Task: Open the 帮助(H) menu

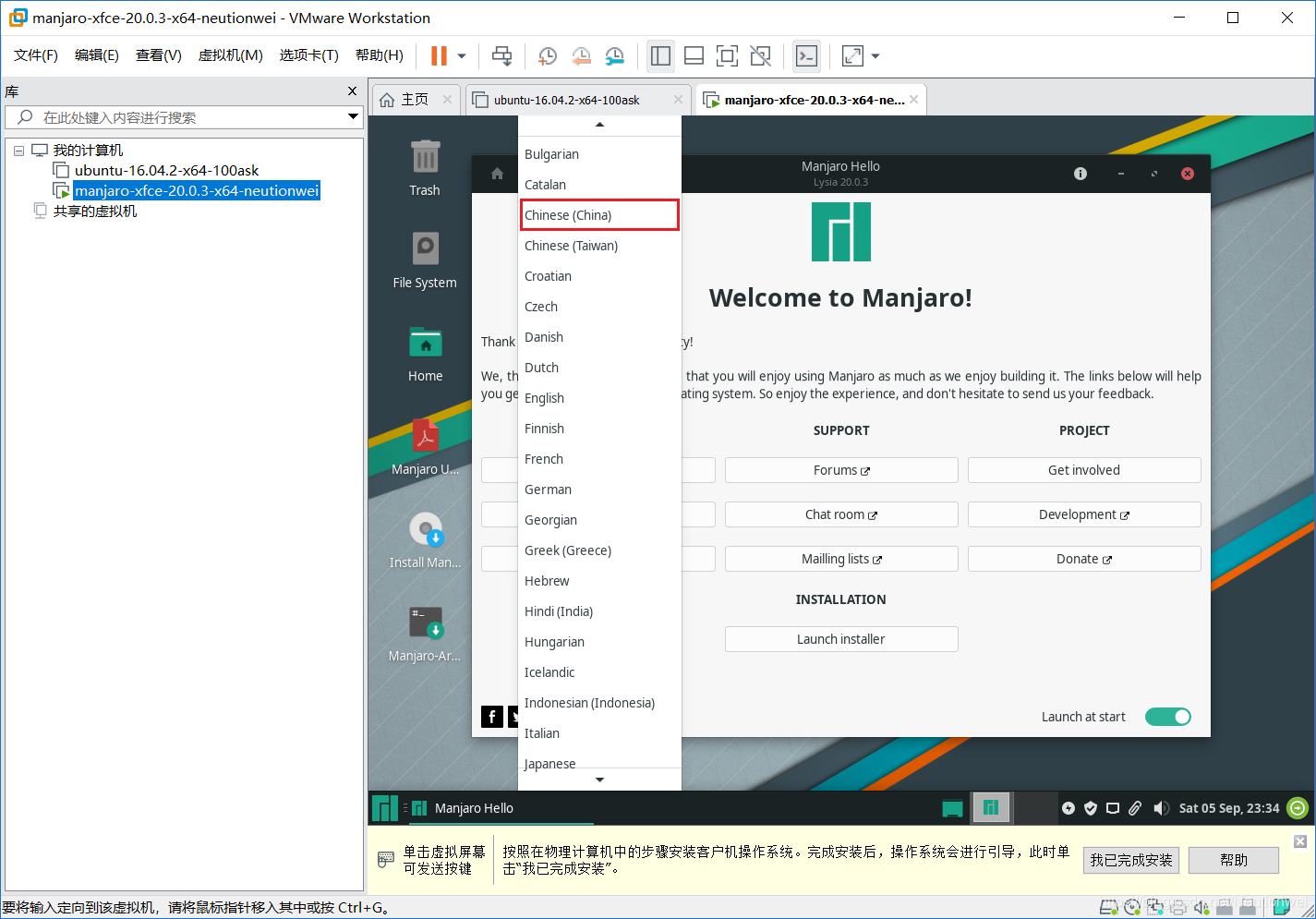Action: click(380, 55)
